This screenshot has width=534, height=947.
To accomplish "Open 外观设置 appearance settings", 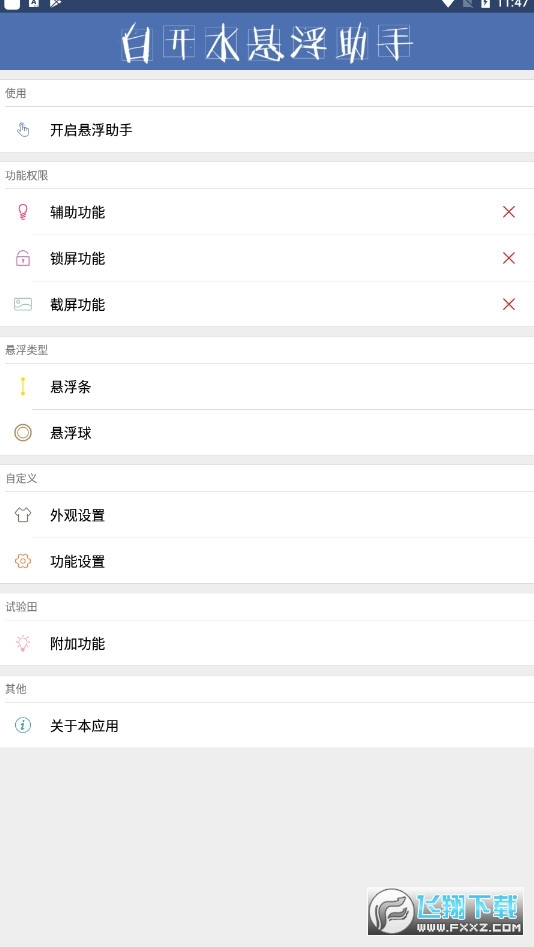I will [267, 515].
